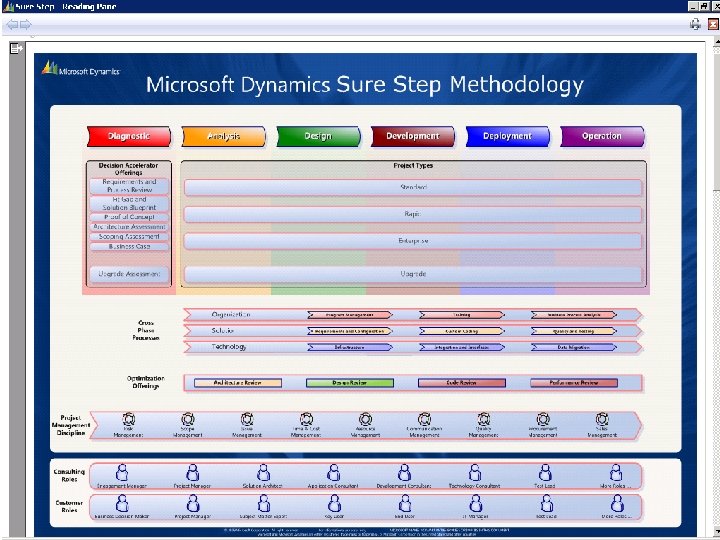The width and height of the screenshot is (720, 540).
Task: Select consulting Test Lead role icon
Action: point(545,472)
